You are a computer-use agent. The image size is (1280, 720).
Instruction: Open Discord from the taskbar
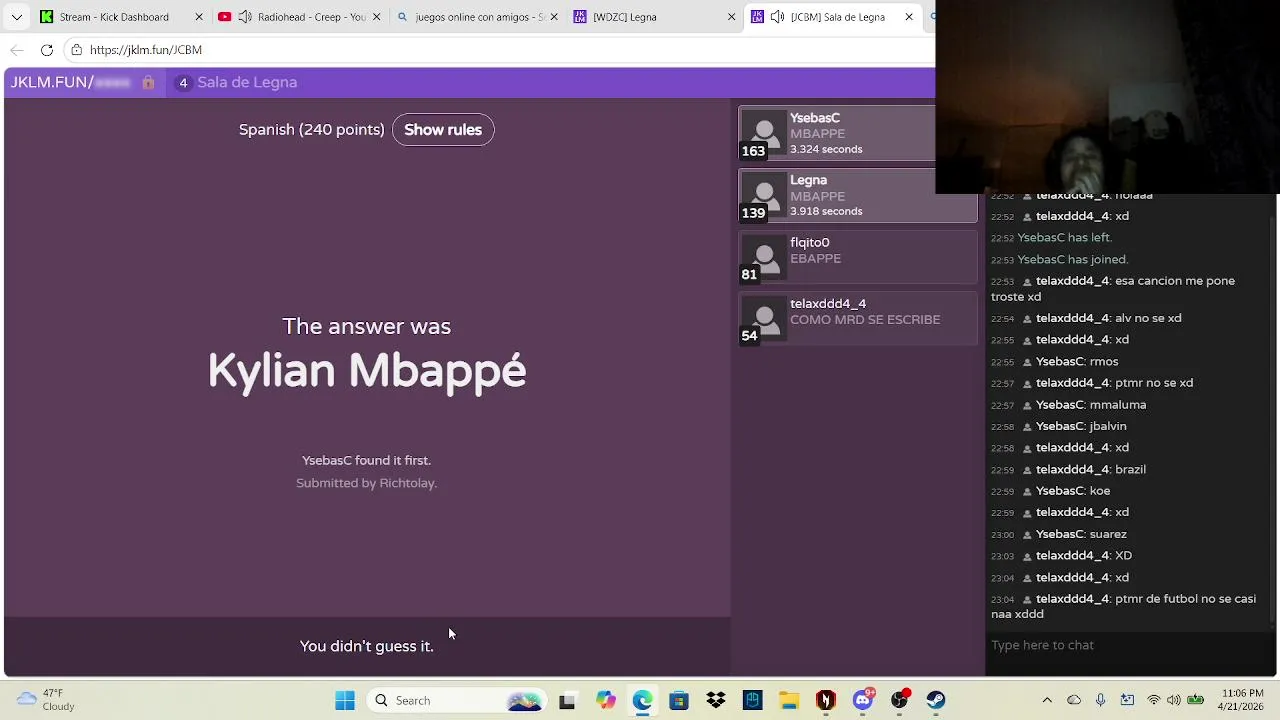pyautogui.click(x=863, y=700)
